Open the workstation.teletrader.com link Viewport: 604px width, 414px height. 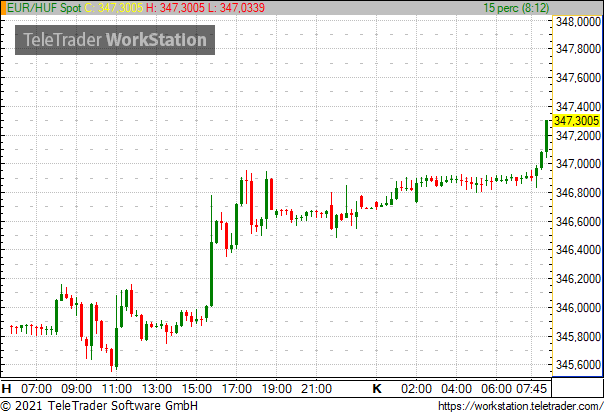click(521, 406)
